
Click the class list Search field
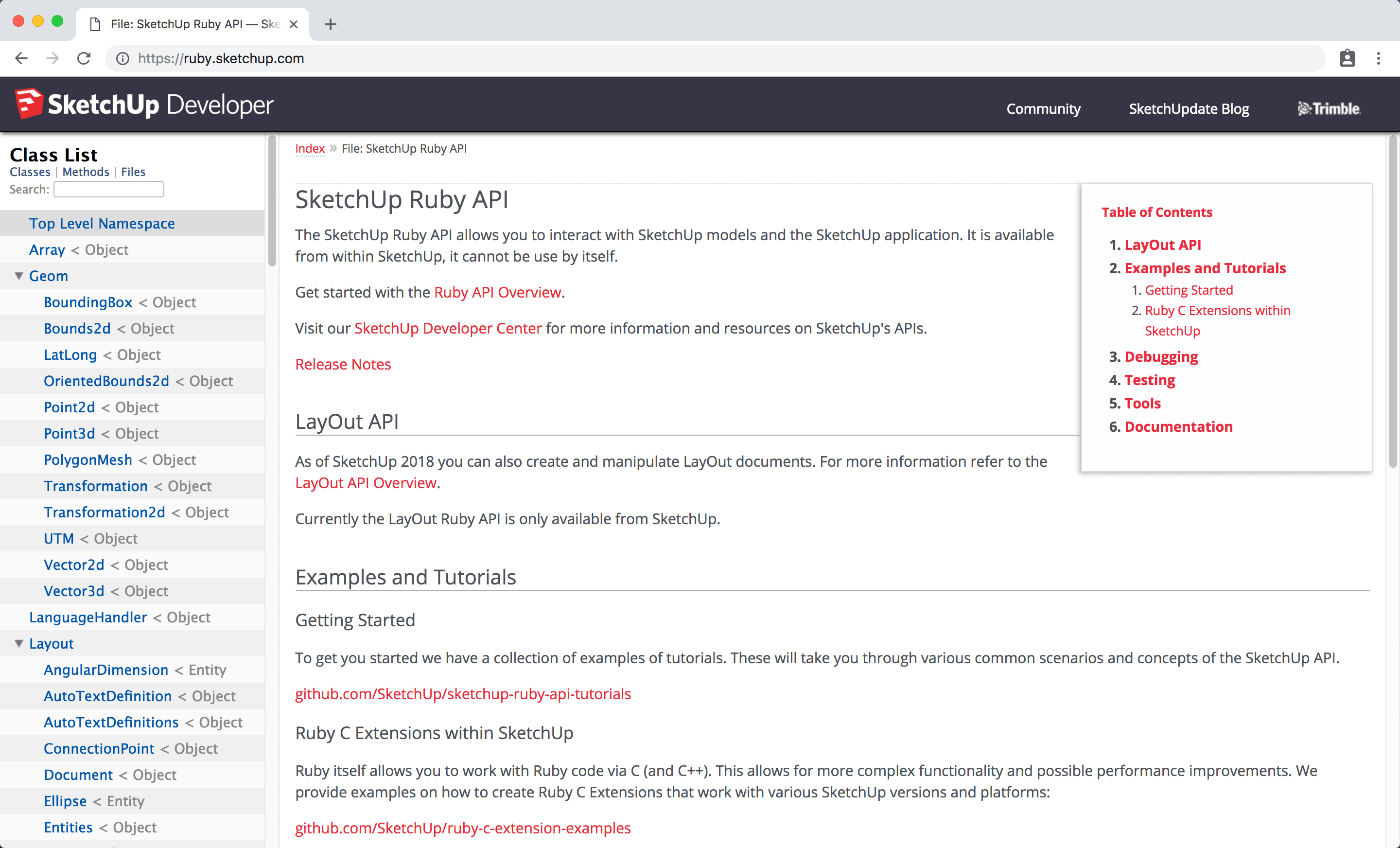point(108,189)
